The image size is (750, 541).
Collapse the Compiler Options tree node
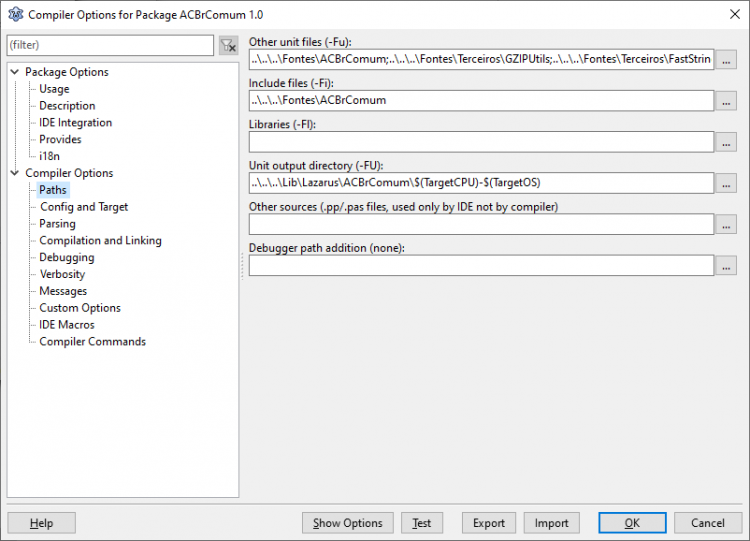[15, 173]
